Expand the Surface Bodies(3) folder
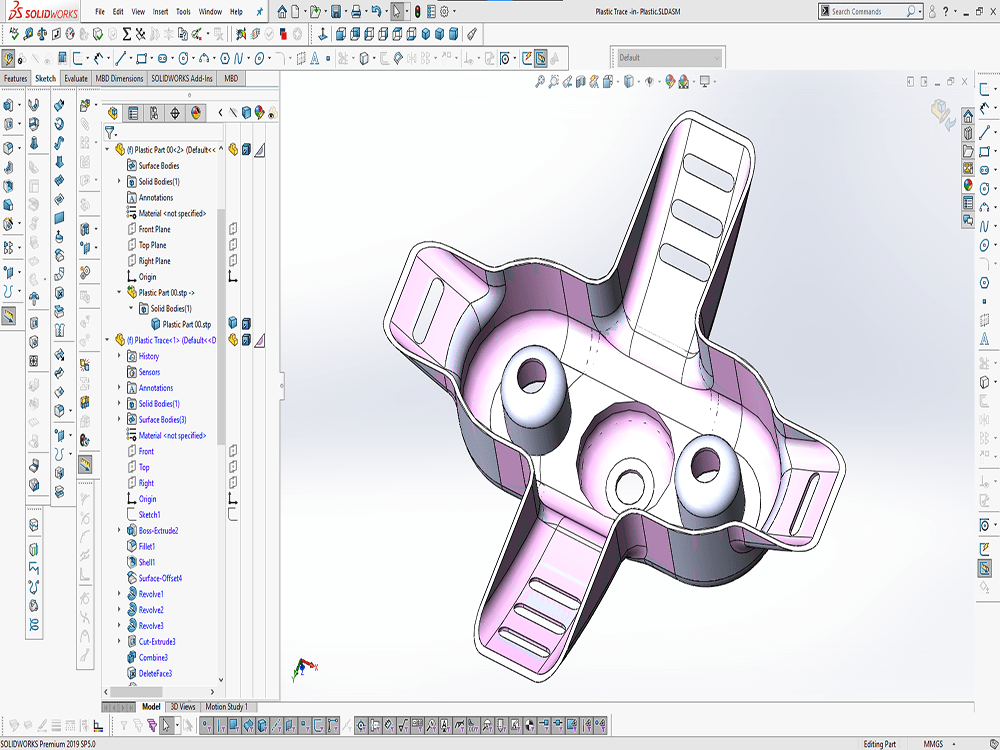Image resolution: width=1000 pixels, height=750 pixels. [119, 420]
